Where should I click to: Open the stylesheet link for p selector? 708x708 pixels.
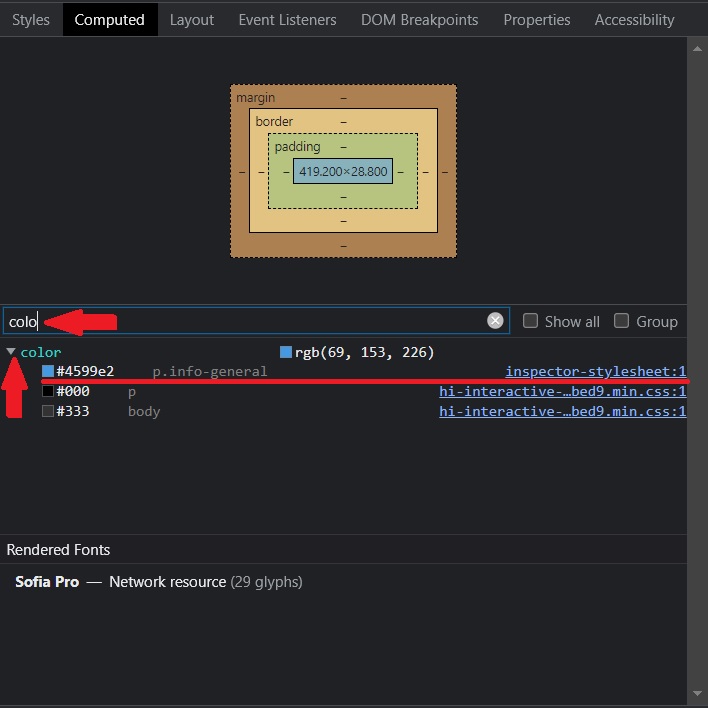(x=563, y=391)
